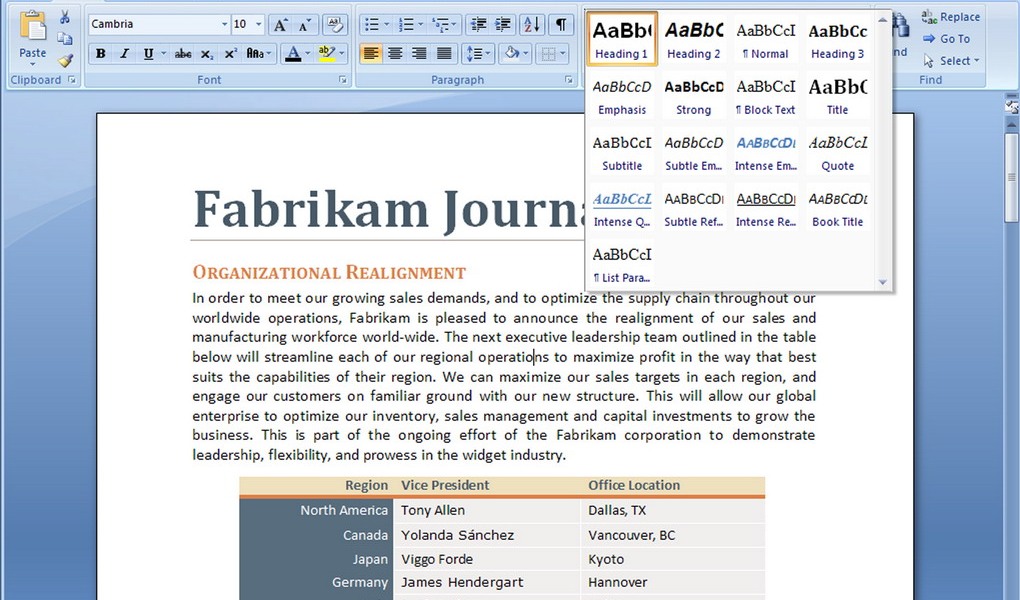
Task: Toggle italic formatting
Action: click(x=124, y=54)
